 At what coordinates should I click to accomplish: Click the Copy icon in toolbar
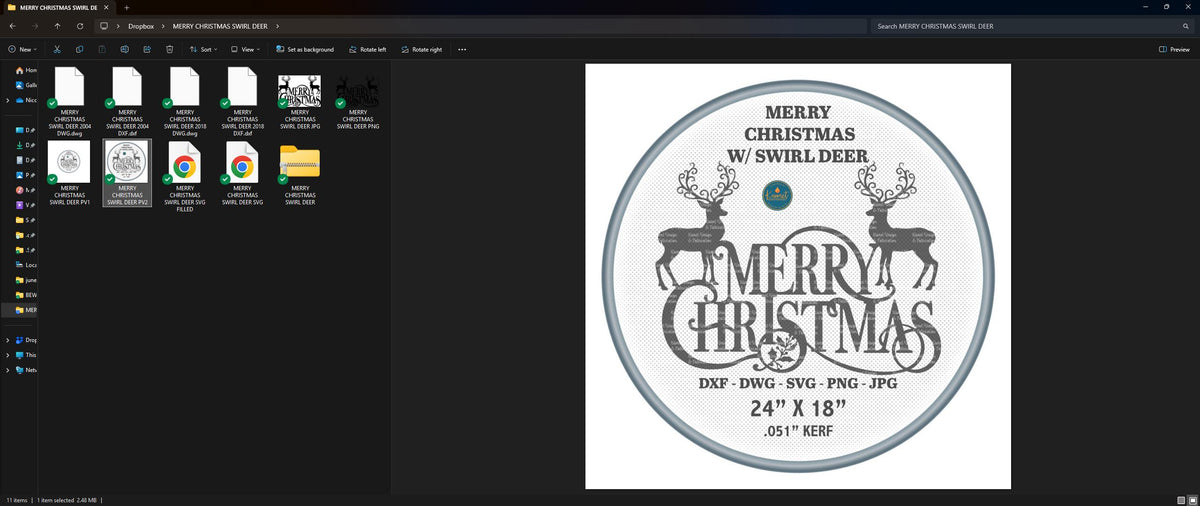coord(79,49)
